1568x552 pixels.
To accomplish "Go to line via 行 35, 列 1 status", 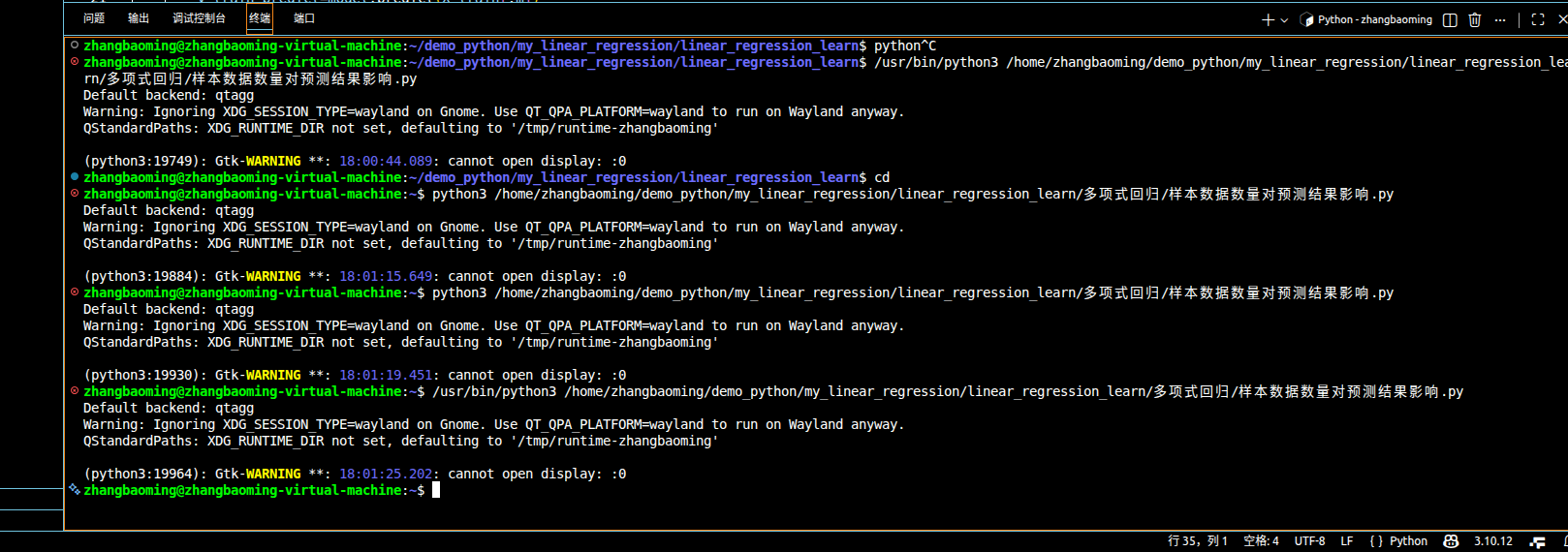I will point(1198,541).
